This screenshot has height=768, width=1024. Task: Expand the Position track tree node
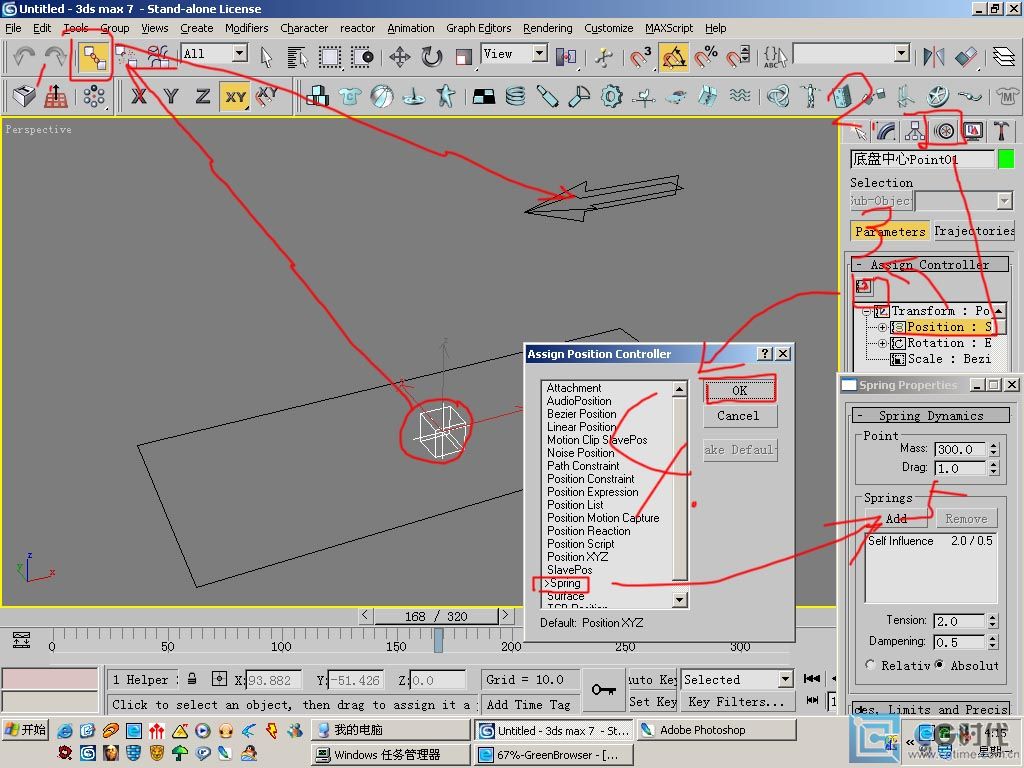pos(882,327)
